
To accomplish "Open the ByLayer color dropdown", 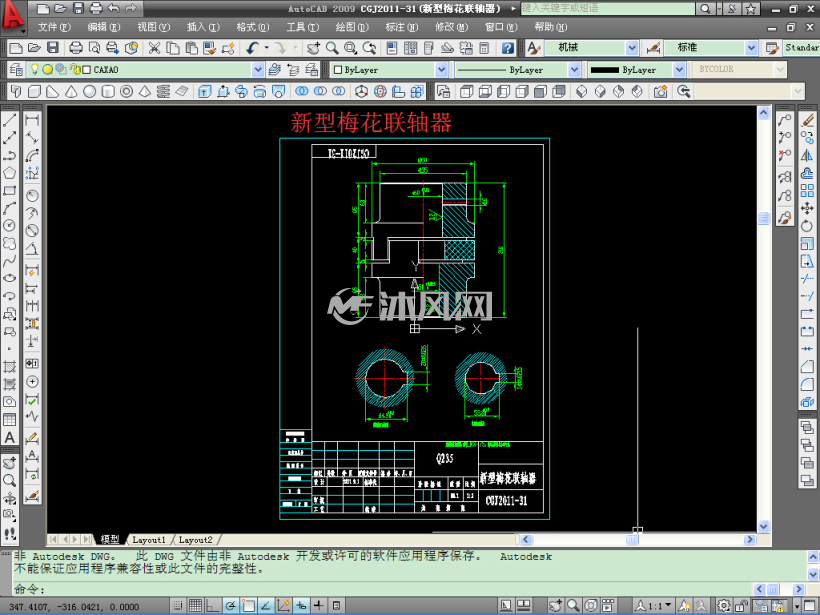I will click(x=441, y=70).
